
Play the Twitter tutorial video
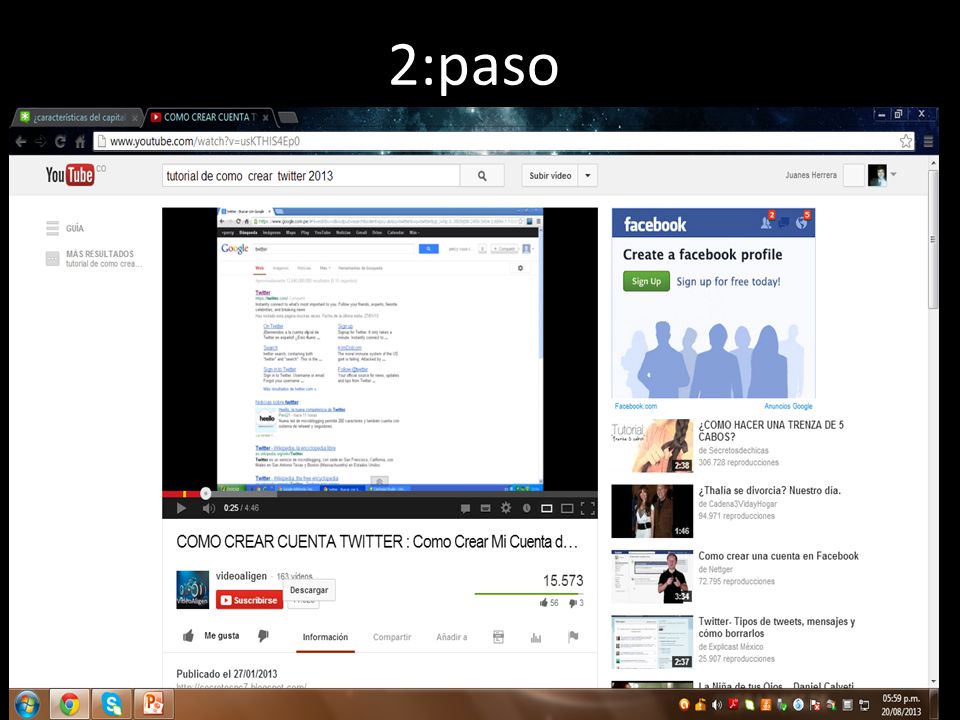(181, 508)
